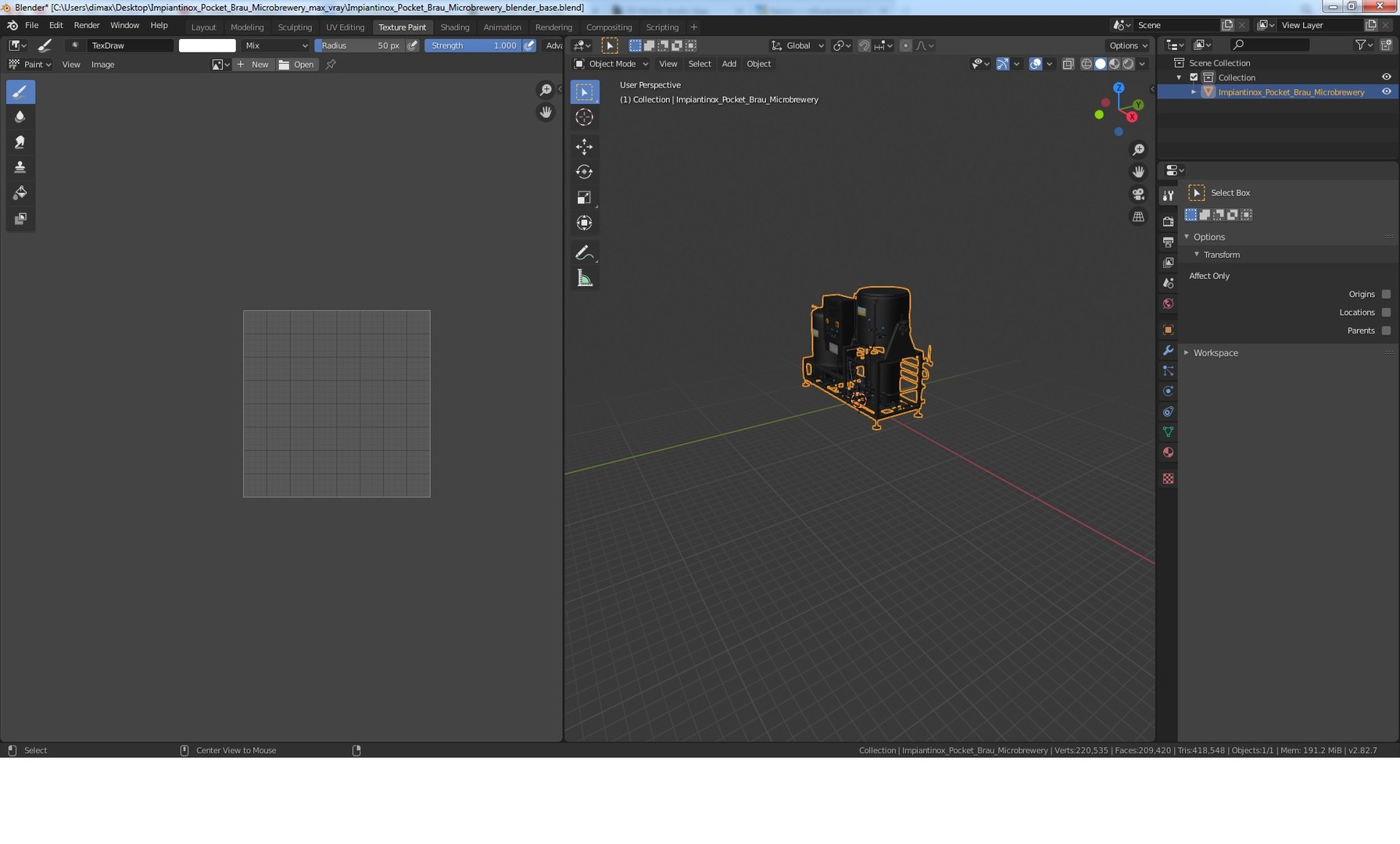Viewport: 1400px width, 844px height.
Task: Activate the Transform tool in the viewport
Action: (585, 223)
